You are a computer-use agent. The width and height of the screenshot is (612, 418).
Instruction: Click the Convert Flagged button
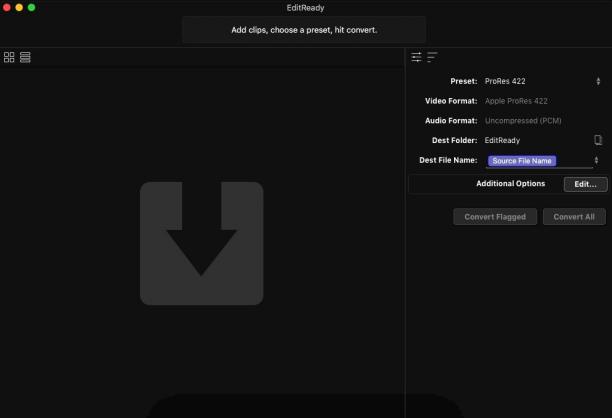click(495, 217)
